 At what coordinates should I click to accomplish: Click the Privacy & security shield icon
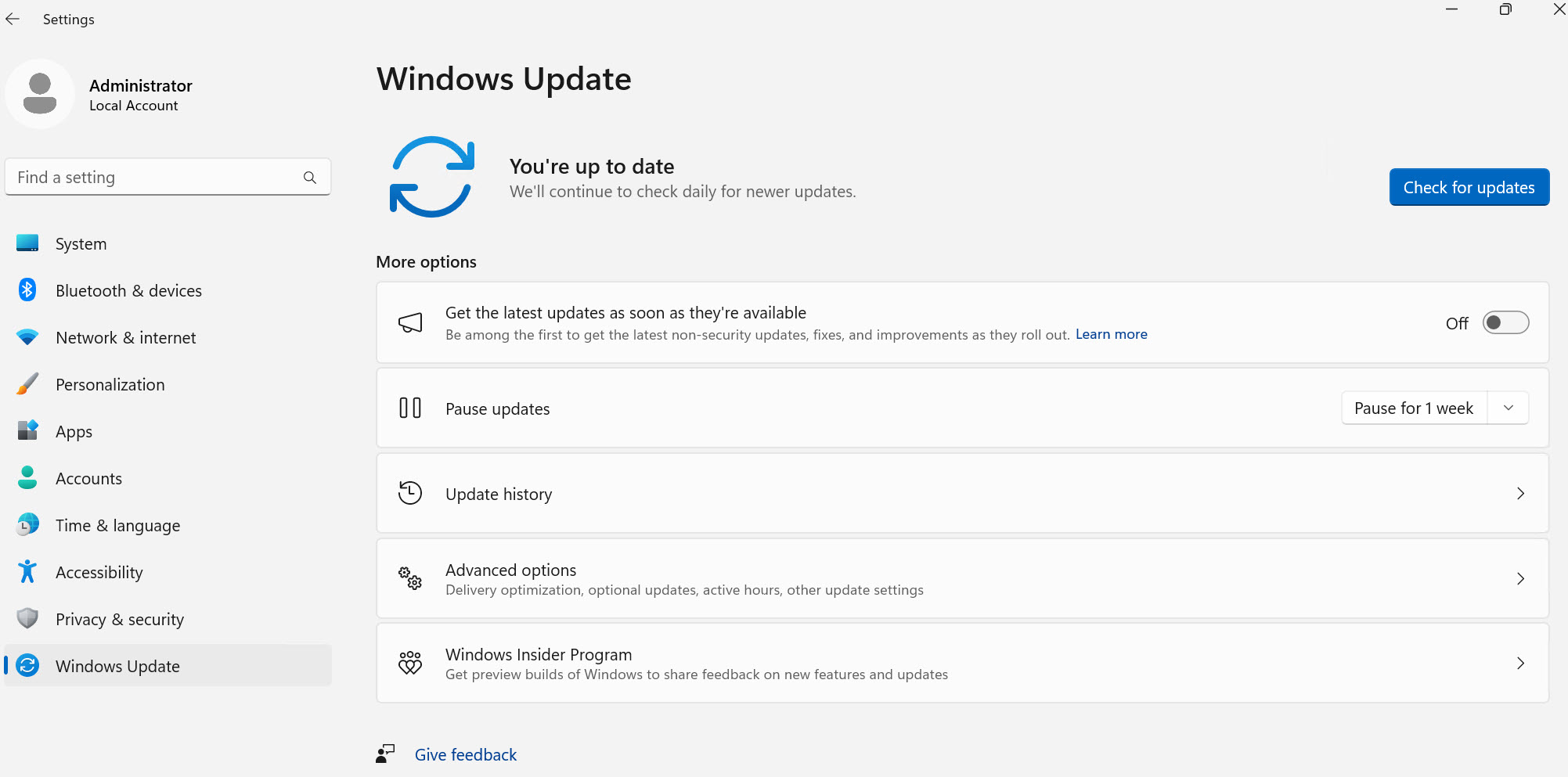[27, 618]
